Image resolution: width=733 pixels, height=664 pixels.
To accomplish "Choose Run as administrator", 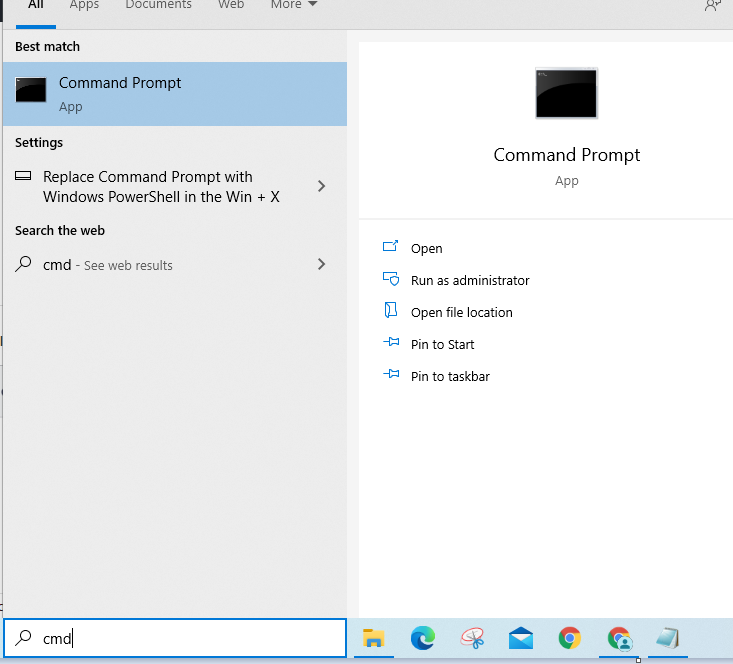I will [x=470, y=280].
